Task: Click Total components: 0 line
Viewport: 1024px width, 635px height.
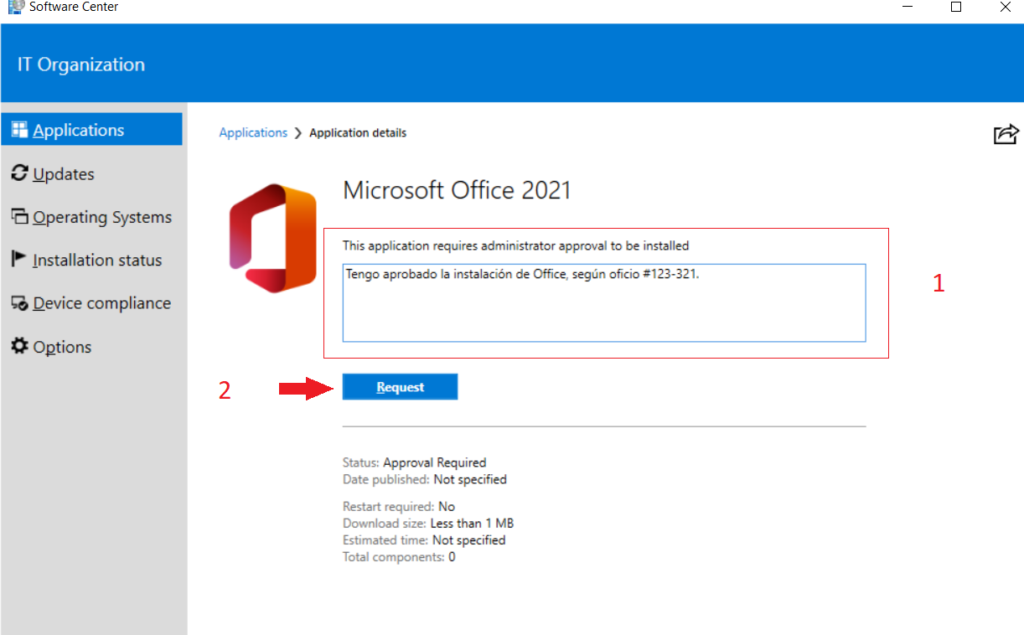Action: click(398, 557)
